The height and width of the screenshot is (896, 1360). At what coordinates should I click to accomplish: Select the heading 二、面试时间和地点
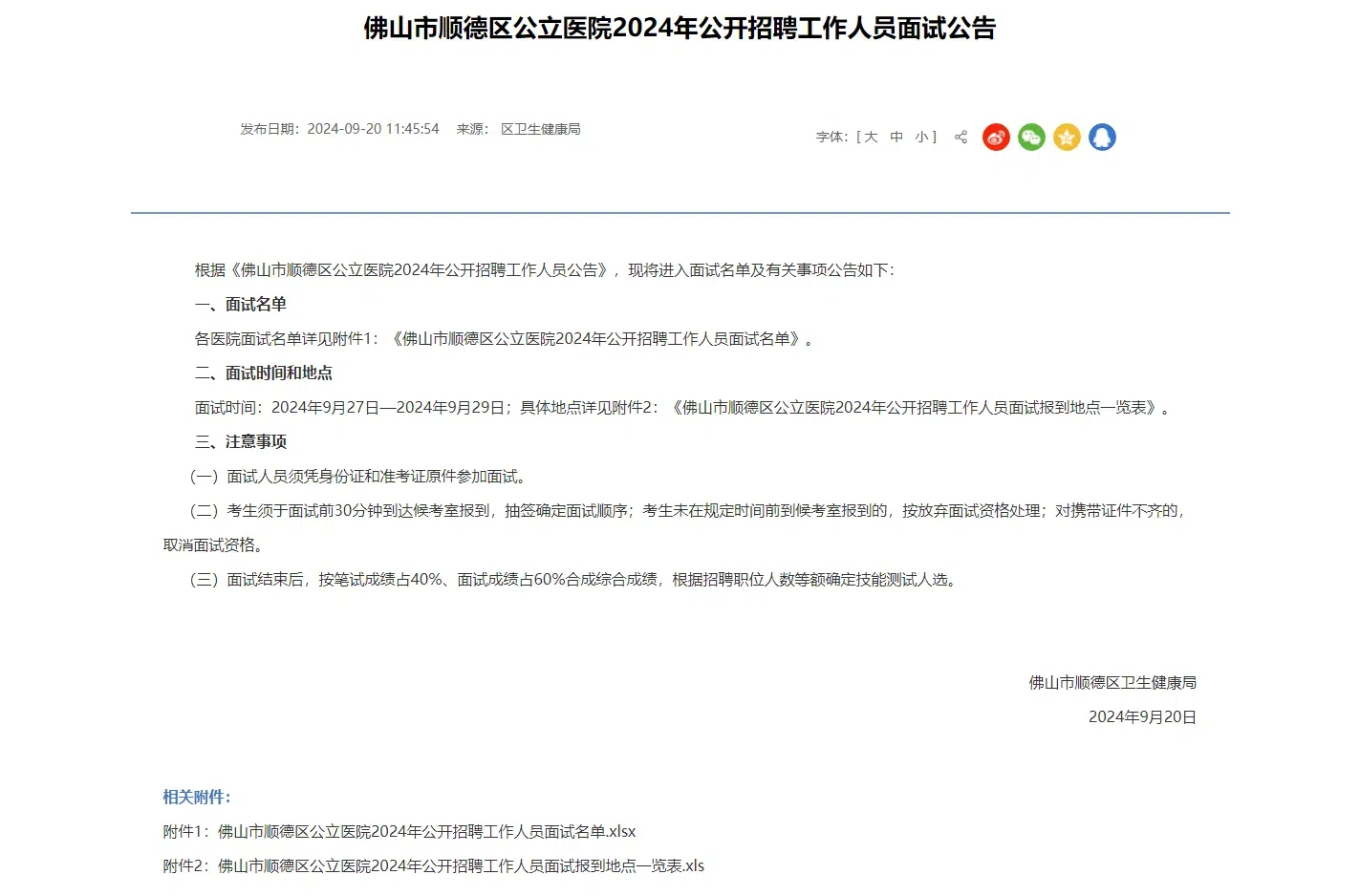[264, 373]
